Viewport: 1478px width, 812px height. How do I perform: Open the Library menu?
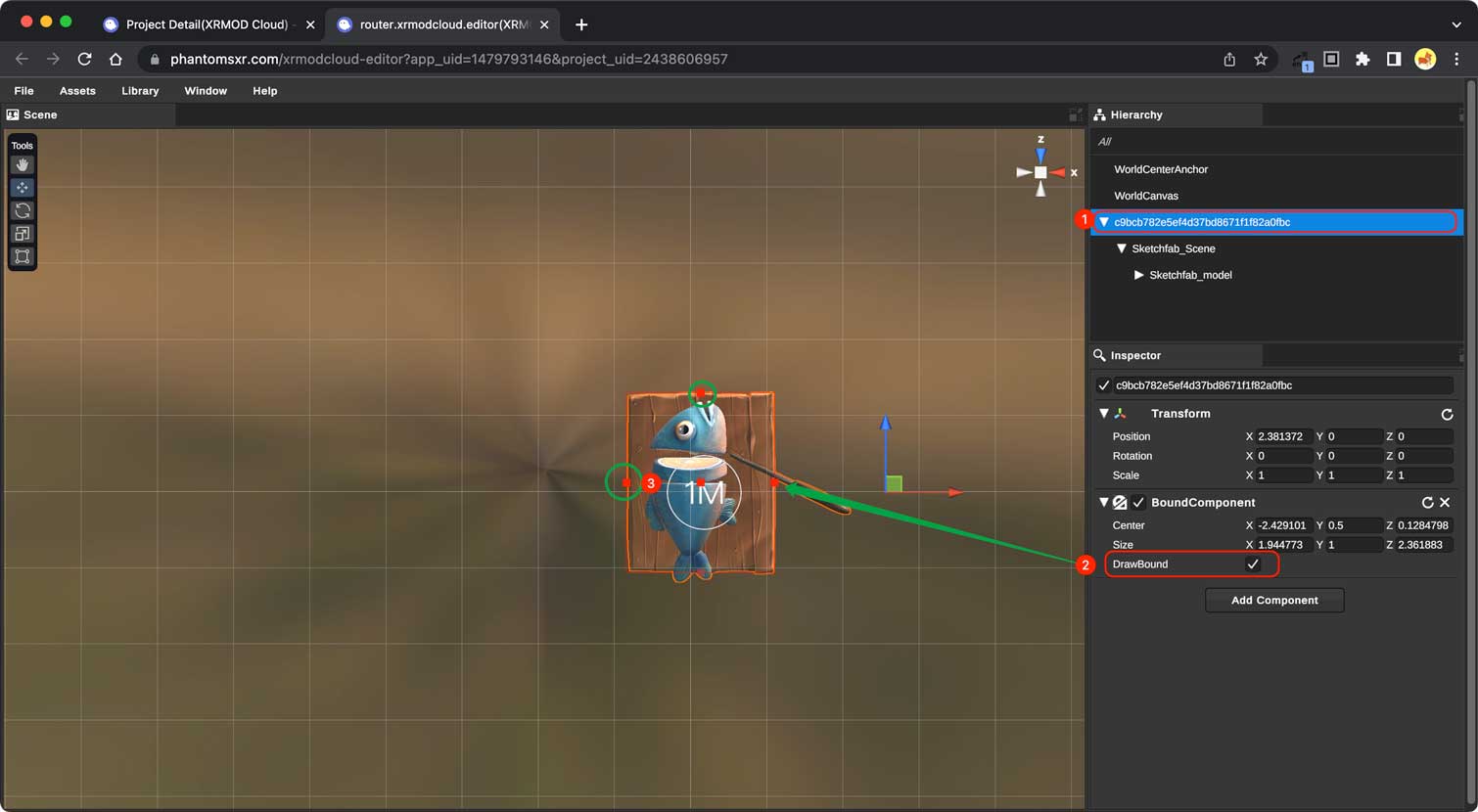(x=140, y=91)
